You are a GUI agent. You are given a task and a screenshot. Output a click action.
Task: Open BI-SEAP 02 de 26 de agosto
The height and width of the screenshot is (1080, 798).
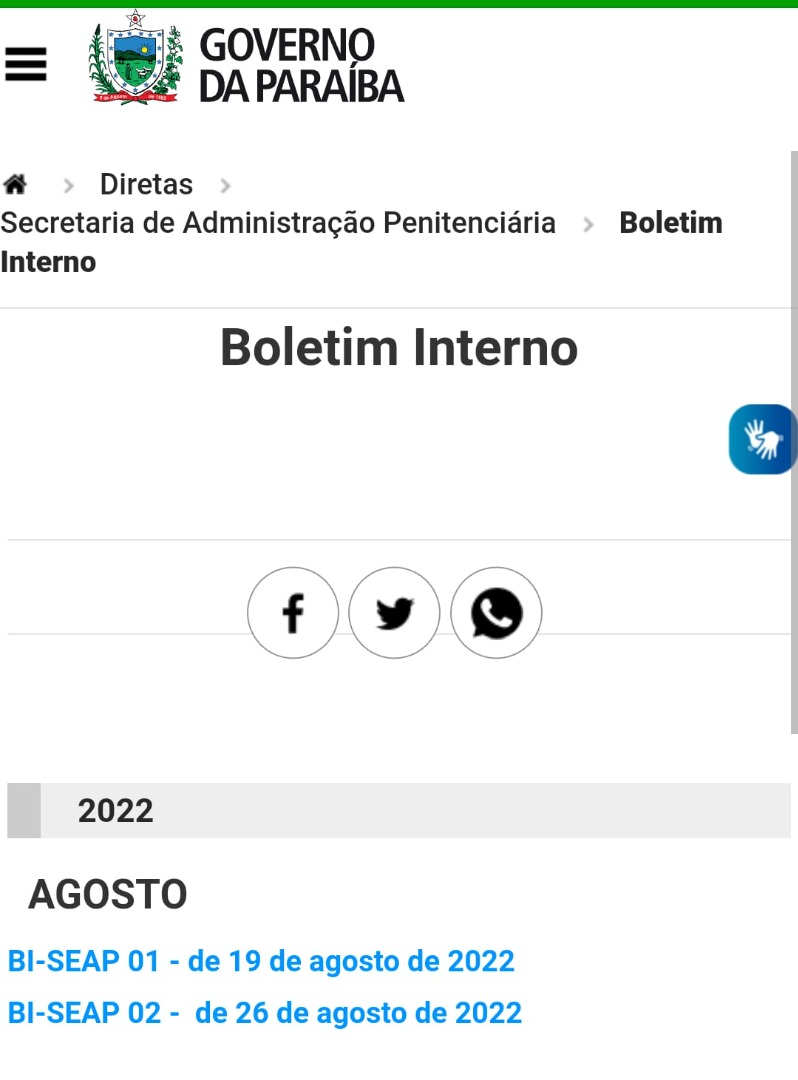pos(265,1013)
